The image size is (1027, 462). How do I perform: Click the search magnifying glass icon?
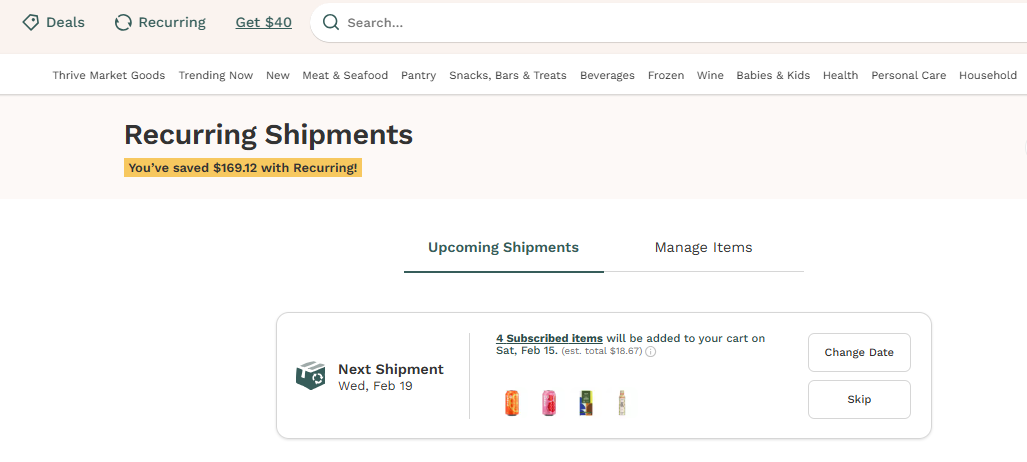pos(331,22)
